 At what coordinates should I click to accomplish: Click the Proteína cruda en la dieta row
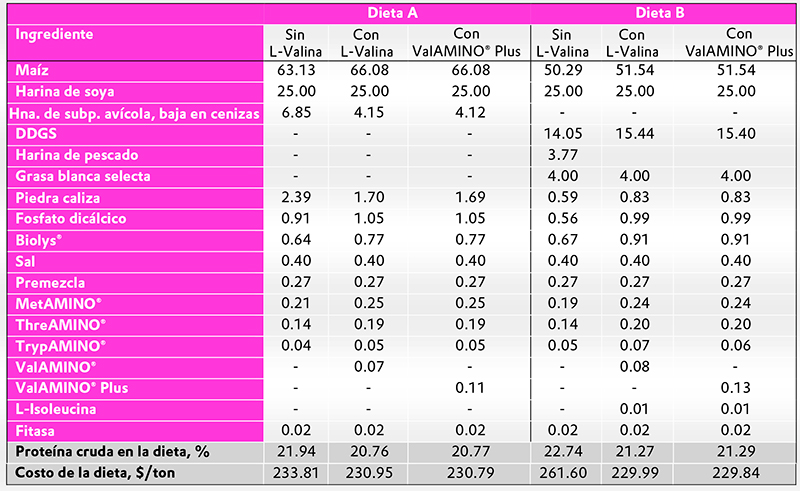[x=400, y=452]
